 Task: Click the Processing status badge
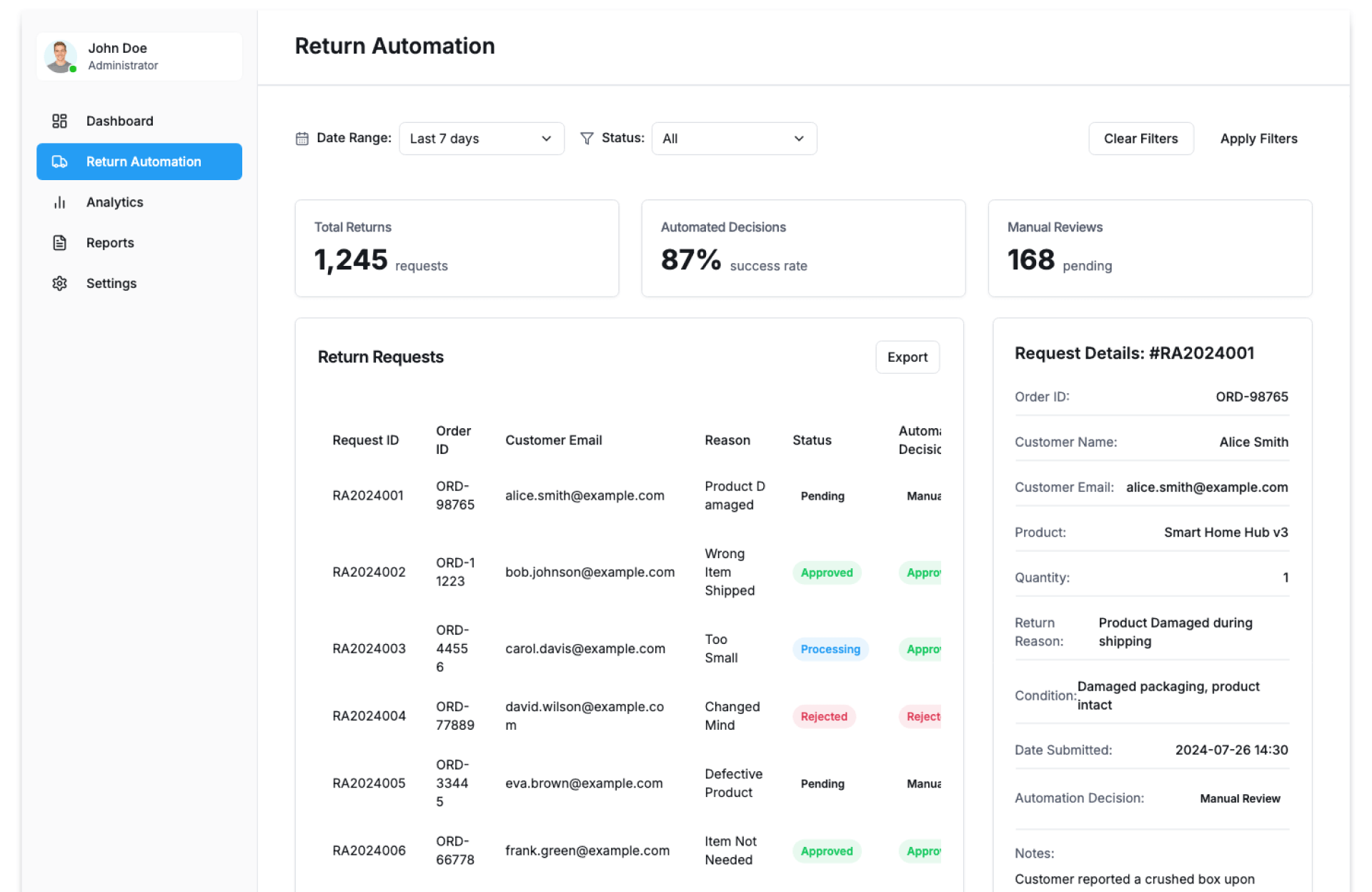point(830,649)
